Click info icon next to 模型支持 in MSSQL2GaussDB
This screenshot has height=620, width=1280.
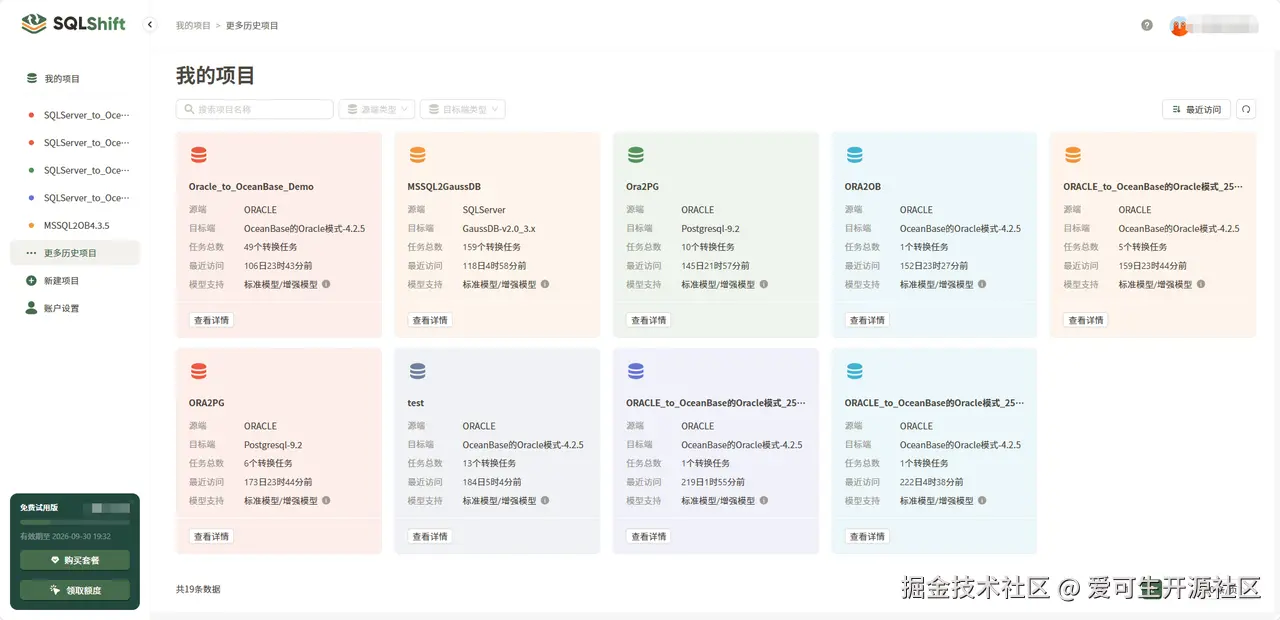(x=545, y=284)
